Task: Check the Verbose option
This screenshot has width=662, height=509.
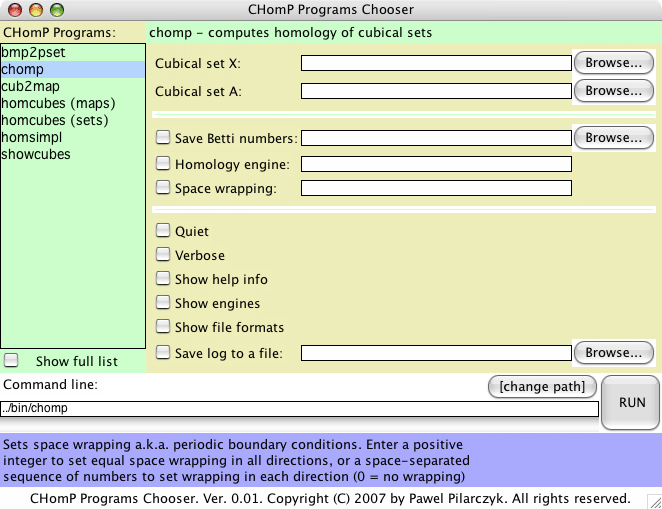Action: click(x=163, y=254)
